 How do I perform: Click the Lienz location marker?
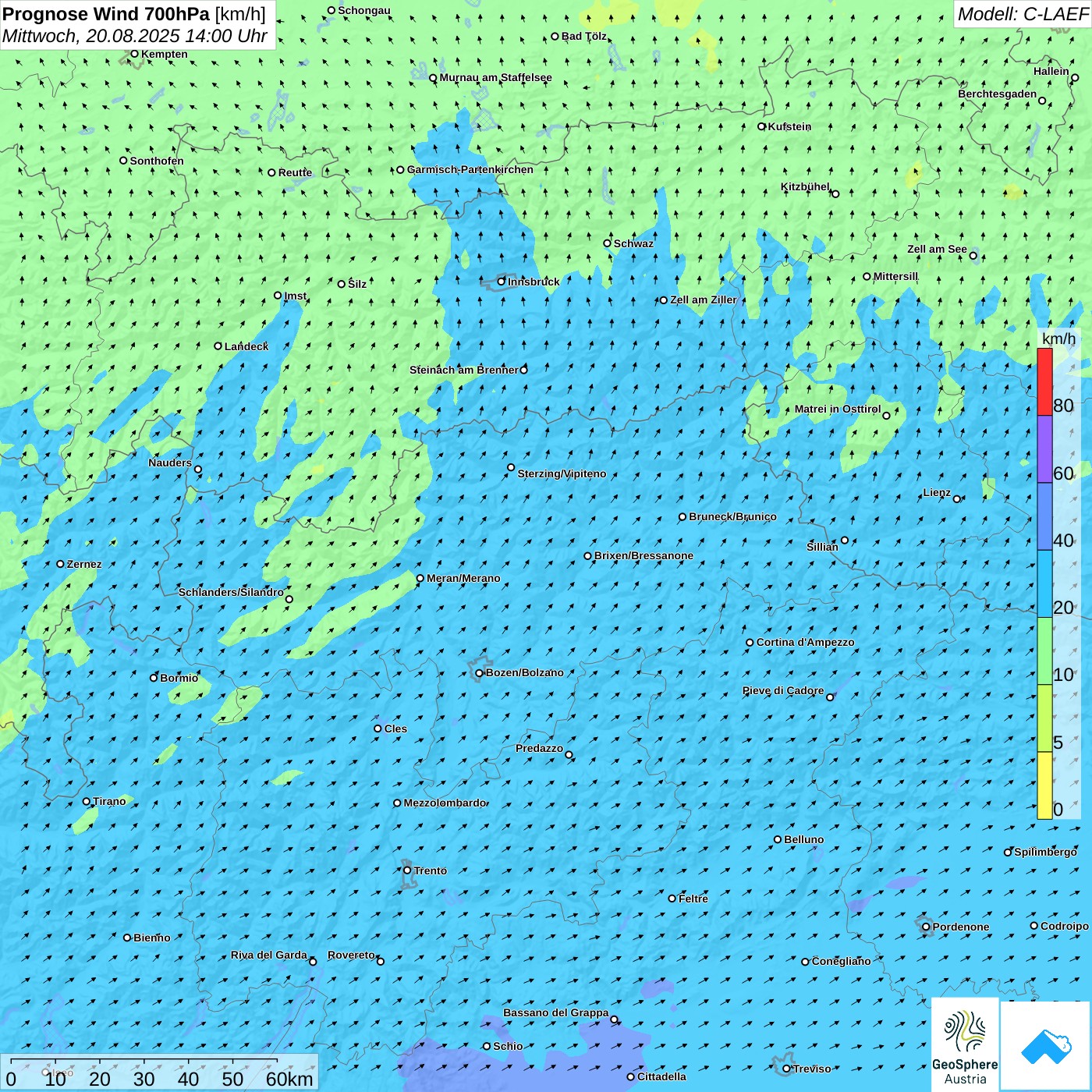957,499
